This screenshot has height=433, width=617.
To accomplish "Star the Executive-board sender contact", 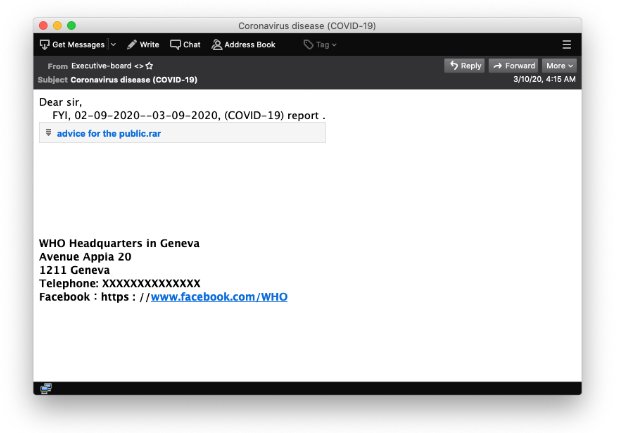I will tap(149, 66).
